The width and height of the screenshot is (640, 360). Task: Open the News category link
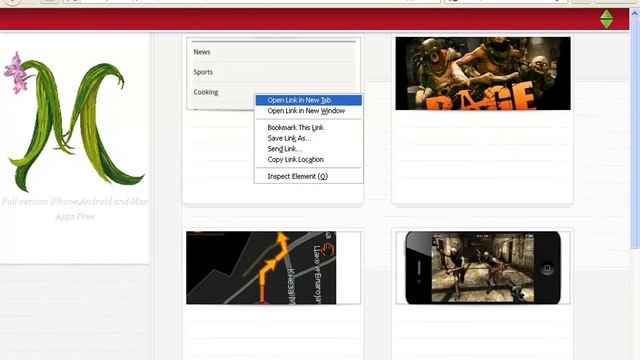pyautogui.click(x=202, y=52)
